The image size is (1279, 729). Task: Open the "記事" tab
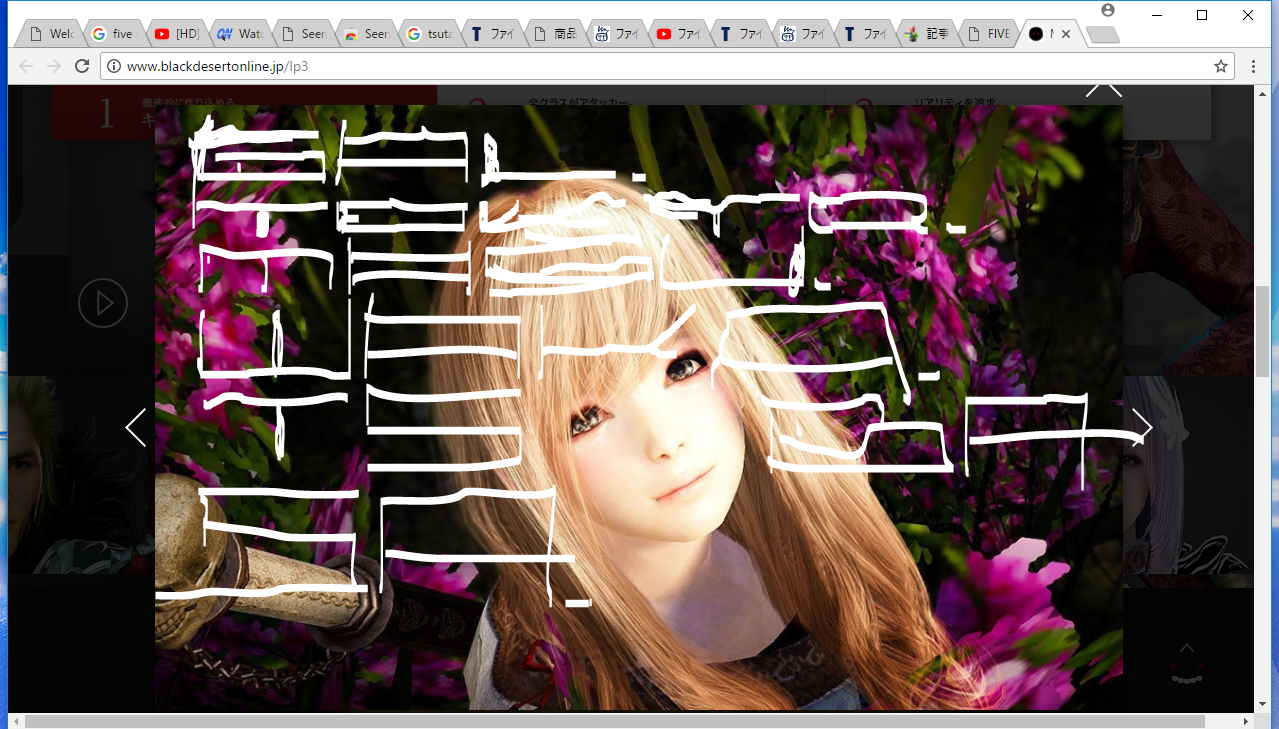pos(927,34)
